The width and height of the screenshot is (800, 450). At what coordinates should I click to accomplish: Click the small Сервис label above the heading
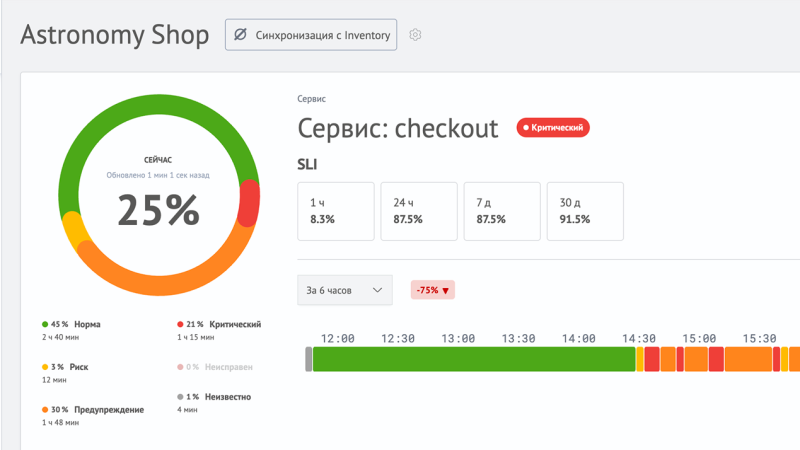311,99
